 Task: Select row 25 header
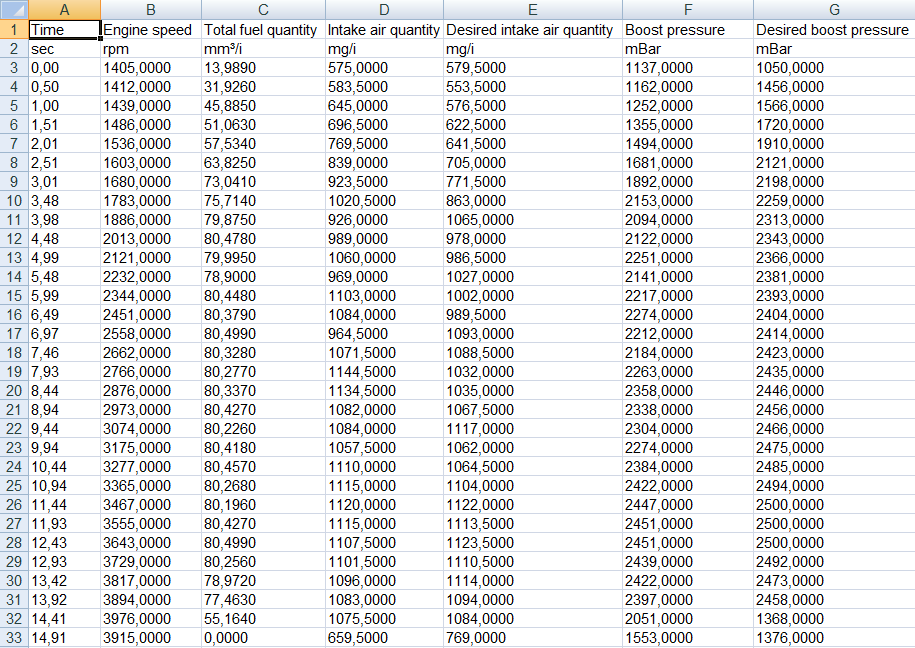pos(14,486)
